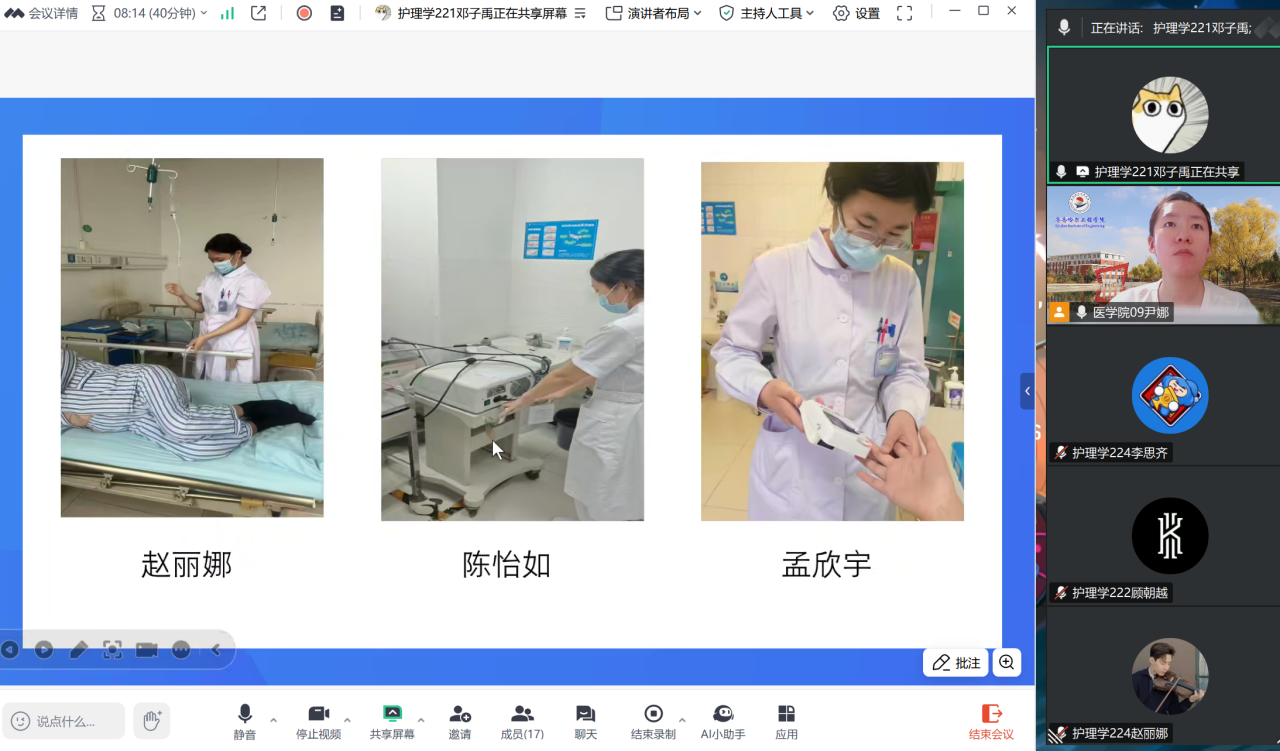Click the zoom-in magnifier beside 批注
The width and height of the screenshot is (1280, 751).
click(1006, 662)
